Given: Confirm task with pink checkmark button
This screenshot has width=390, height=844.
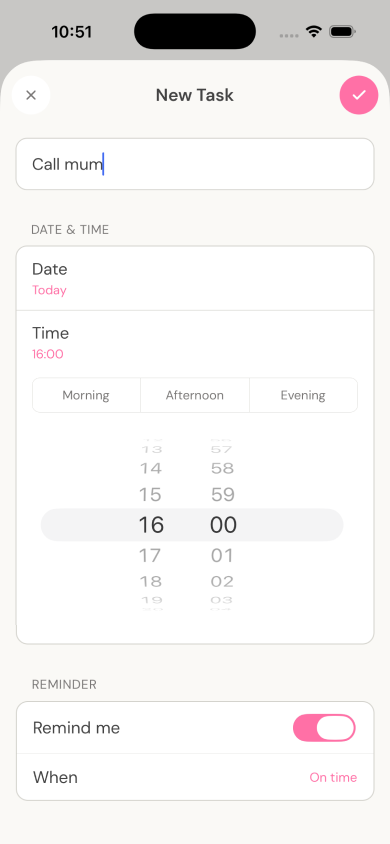Looking at the screenshot, I should point(359,95).
